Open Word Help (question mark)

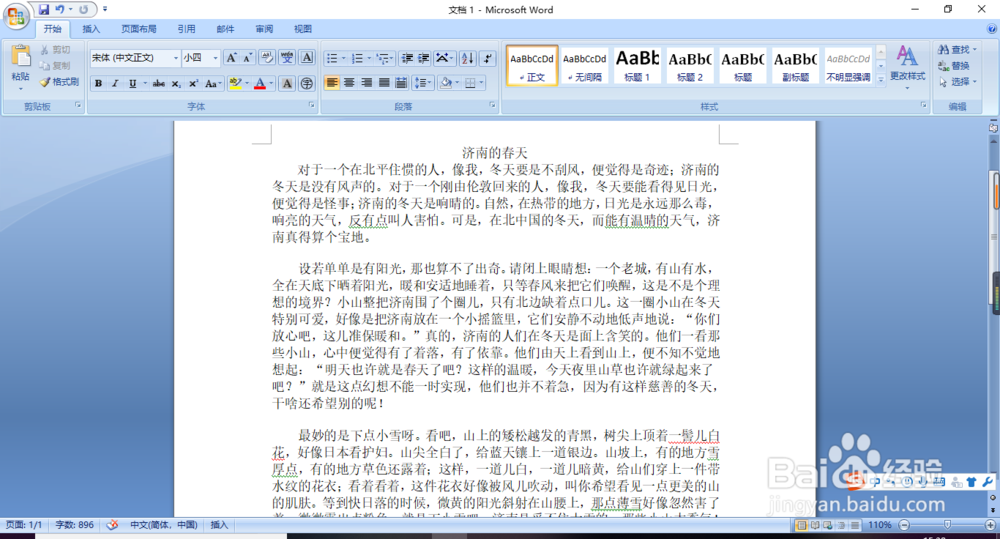[x=992, y=29]
